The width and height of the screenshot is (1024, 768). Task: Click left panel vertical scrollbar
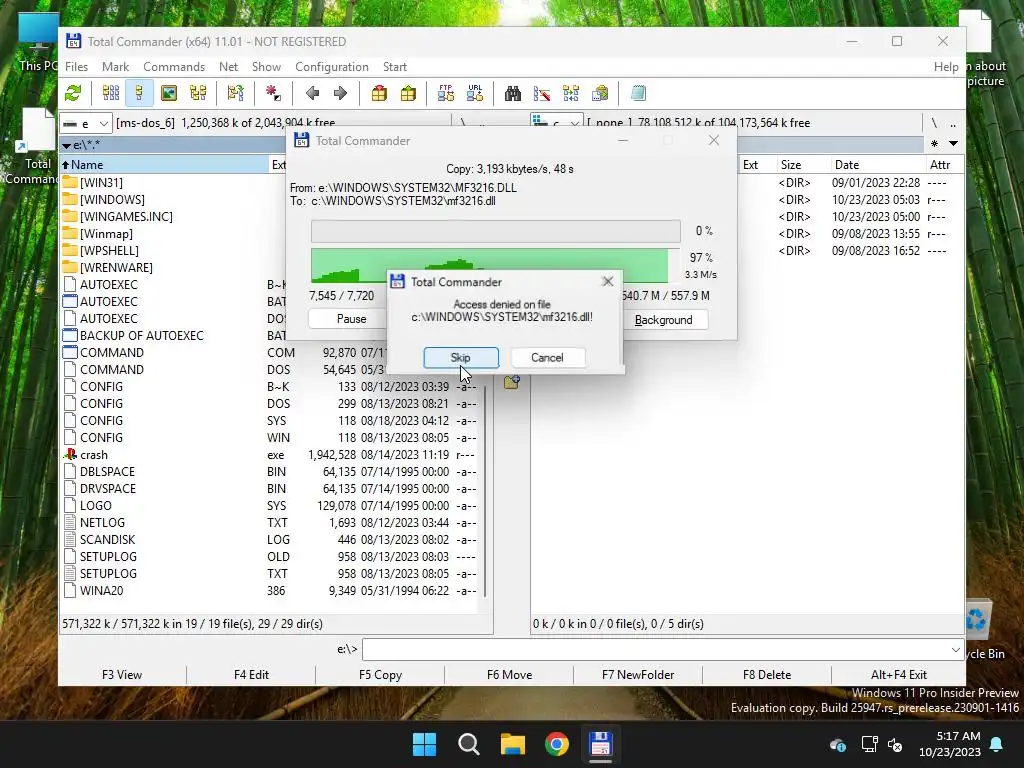click(485, 490)
